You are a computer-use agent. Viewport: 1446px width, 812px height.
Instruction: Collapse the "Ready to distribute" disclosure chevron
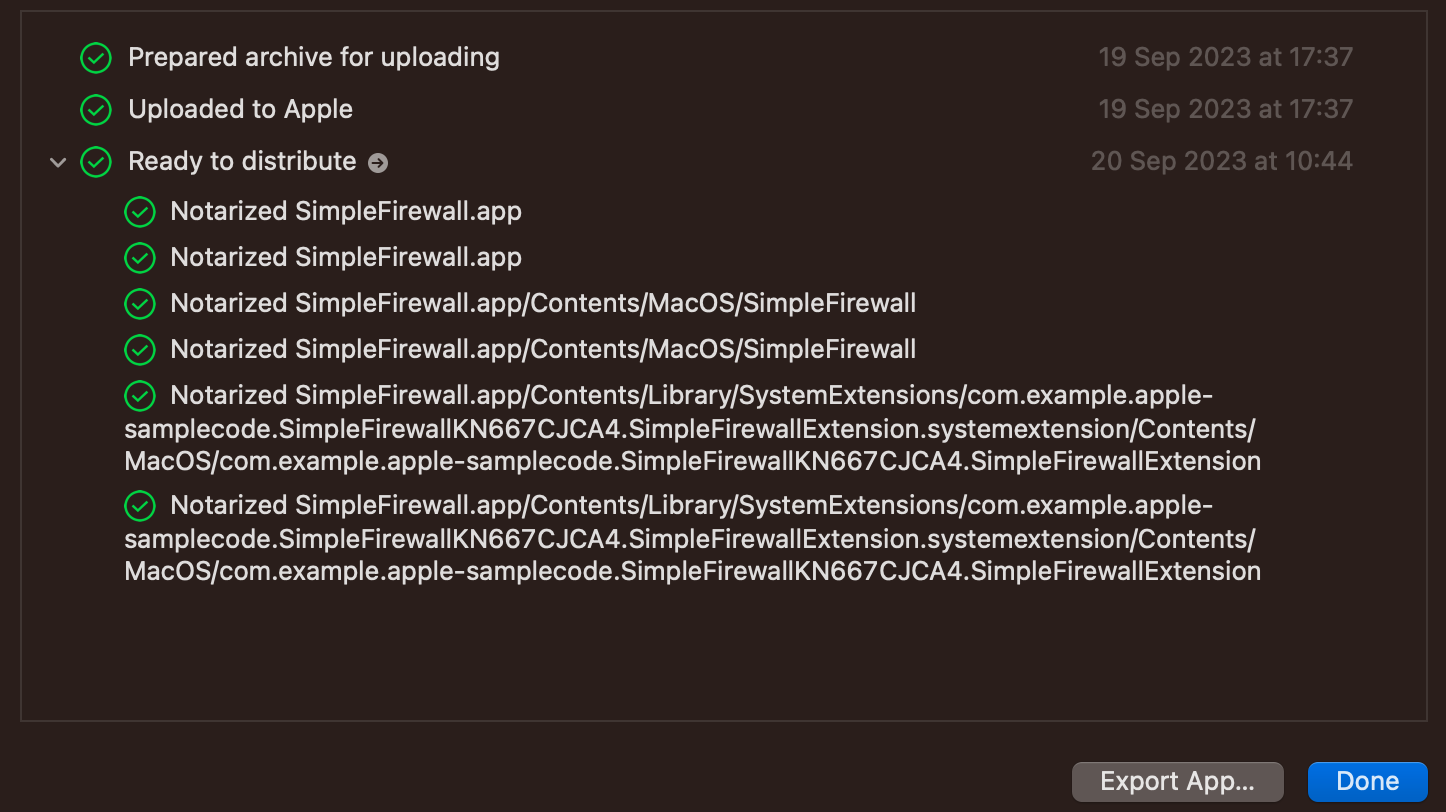tap(58, 162)
